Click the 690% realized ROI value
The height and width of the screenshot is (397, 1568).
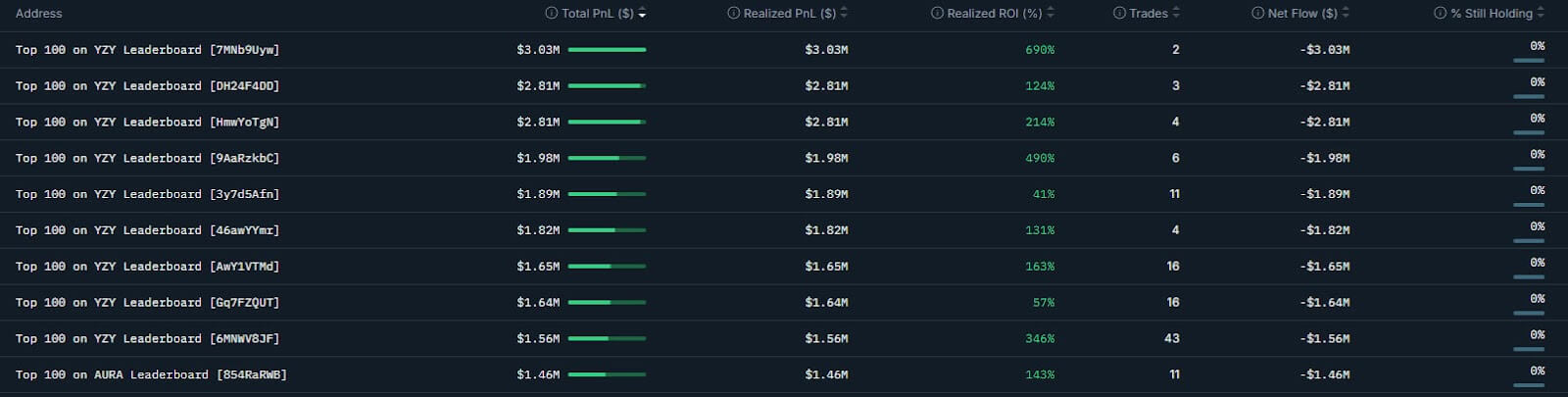coord(1040,50)
